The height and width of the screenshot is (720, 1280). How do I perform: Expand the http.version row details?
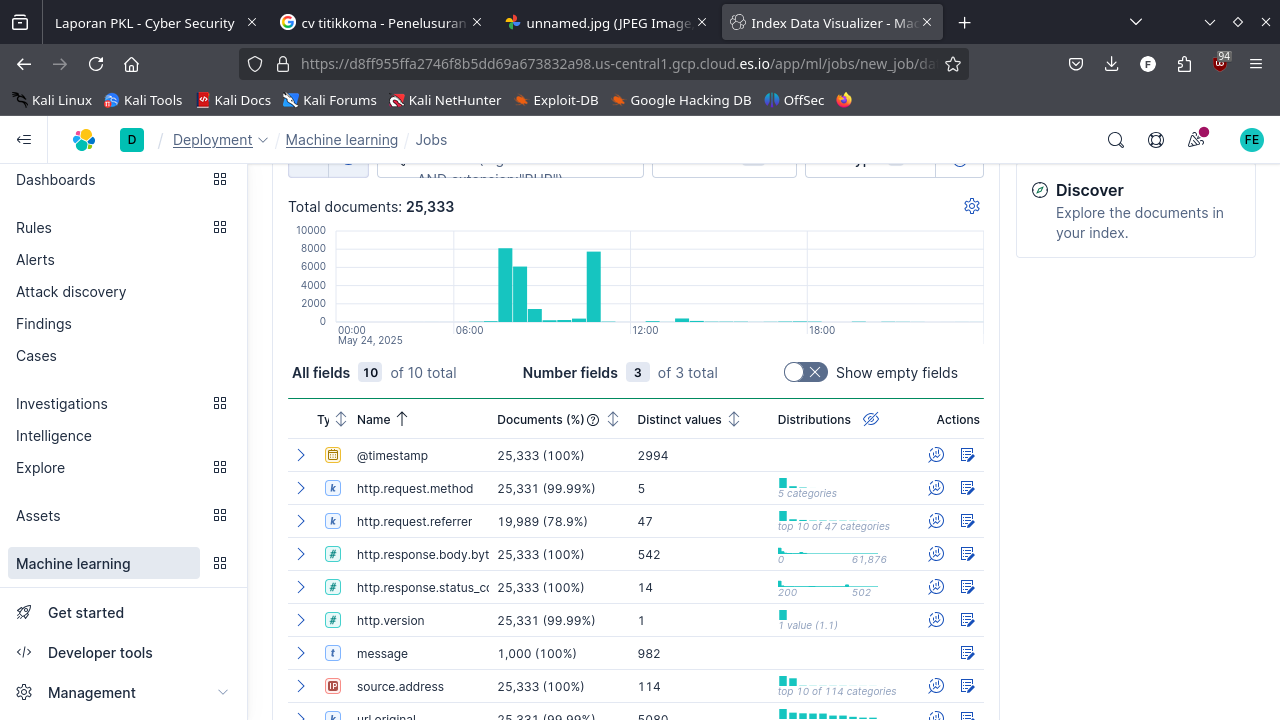(x=301, y=620)
